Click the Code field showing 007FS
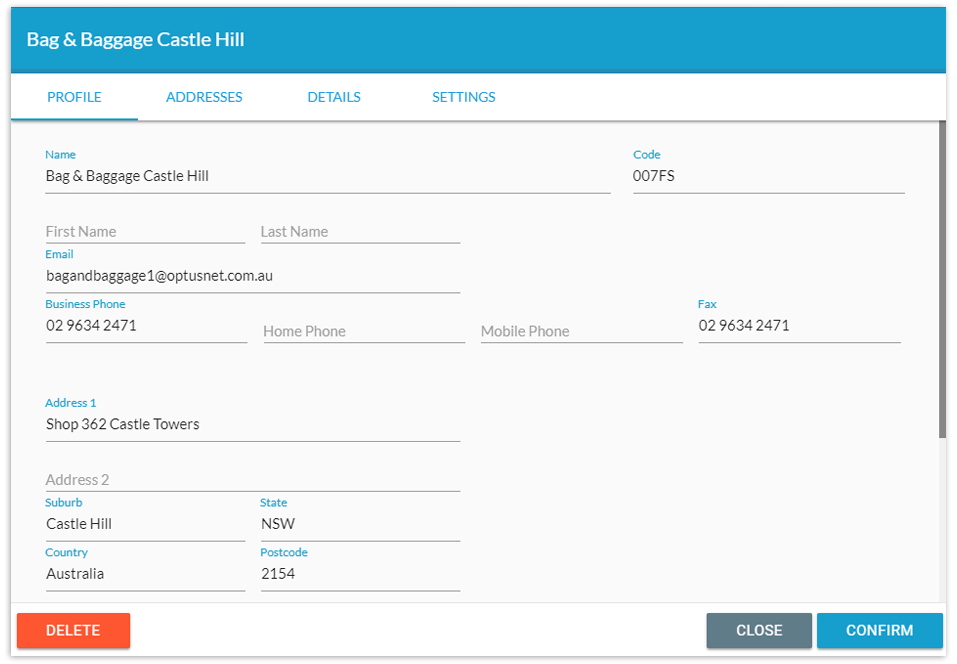 [768, 176]
